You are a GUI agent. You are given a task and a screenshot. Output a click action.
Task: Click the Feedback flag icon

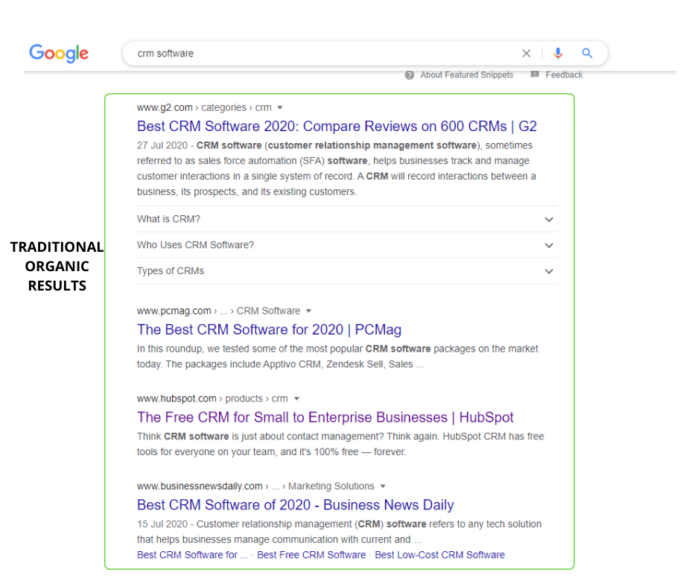click(x=535, y=75)
